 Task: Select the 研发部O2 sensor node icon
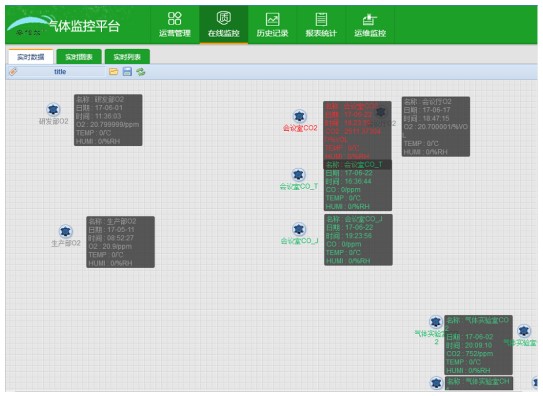[x=53, y=109]
